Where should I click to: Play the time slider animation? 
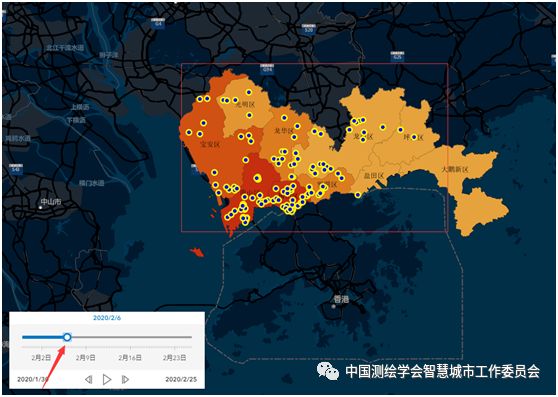(107, 380)
